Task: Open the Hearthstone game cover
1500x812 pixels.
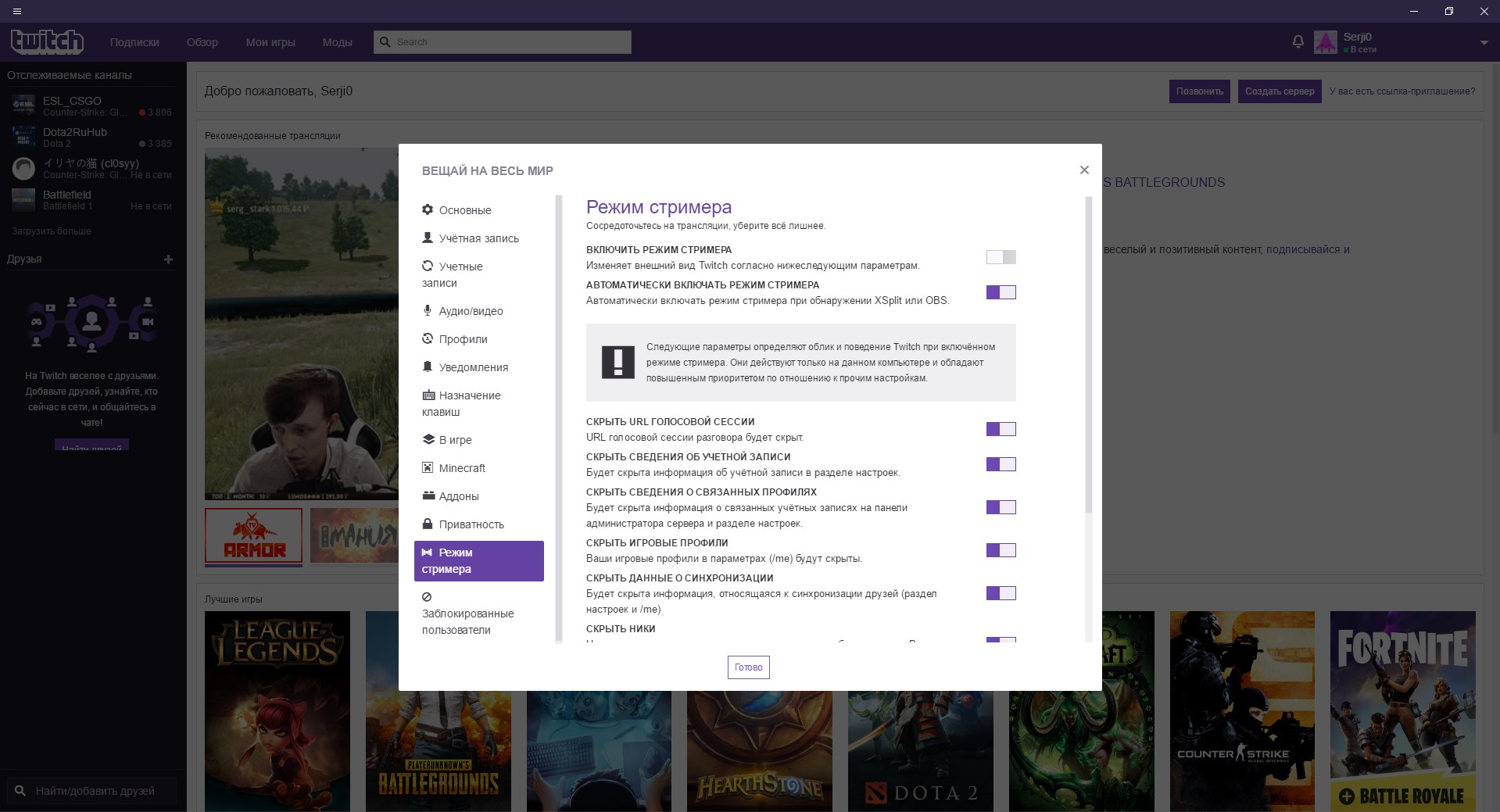Action: click(x=759, y=751)
